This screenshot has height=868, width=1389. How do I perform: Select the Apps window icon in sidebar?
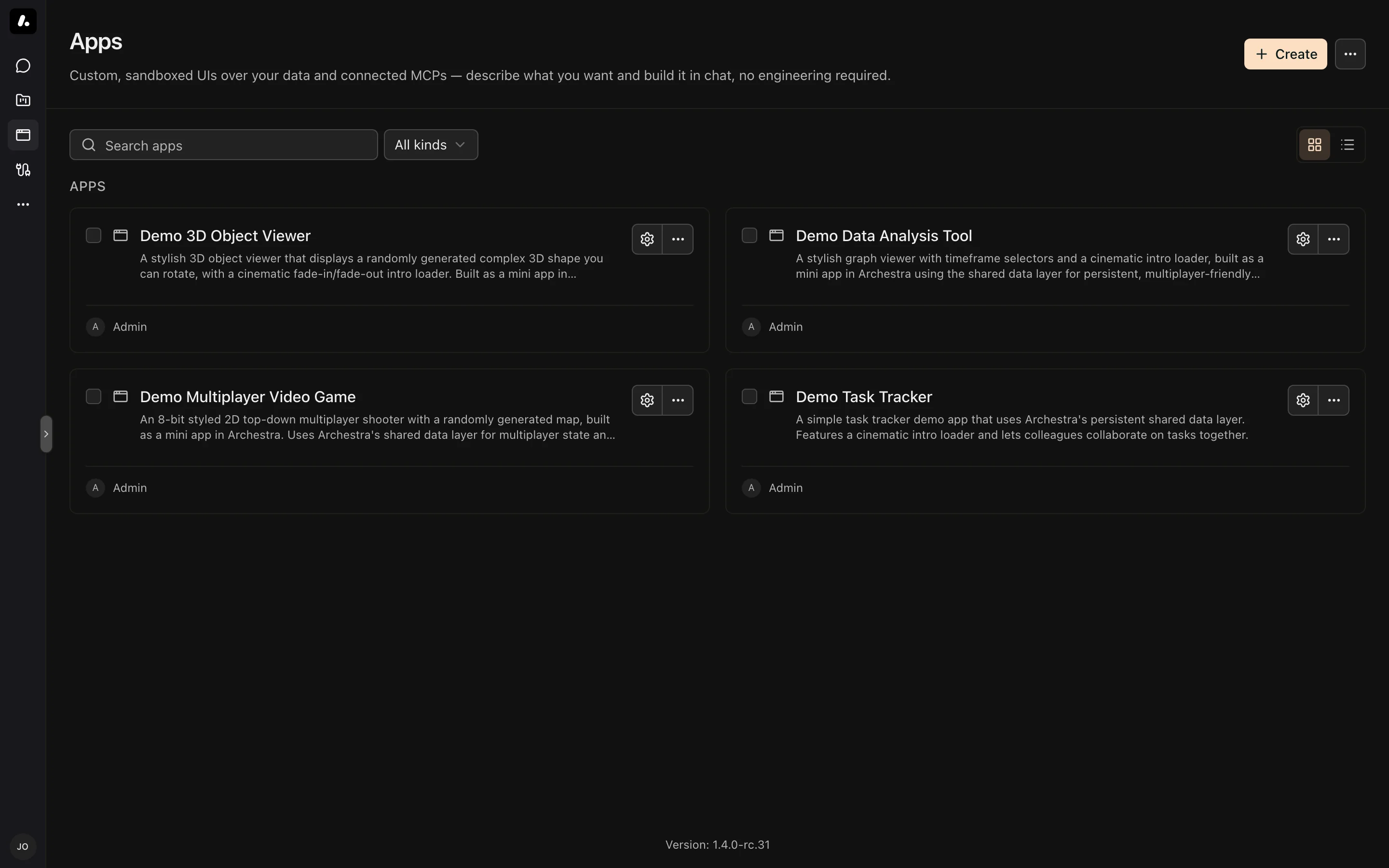click(x=23, y=135)
